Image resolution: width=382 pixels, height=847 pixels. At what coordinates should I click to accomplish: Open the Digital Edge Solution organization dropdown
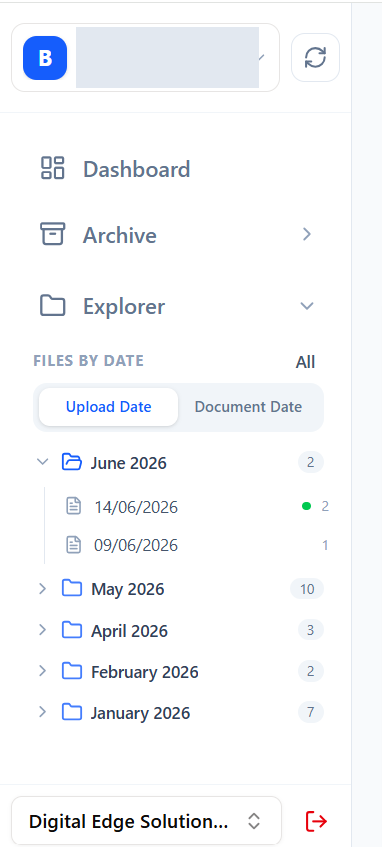[x=146, y=821]
